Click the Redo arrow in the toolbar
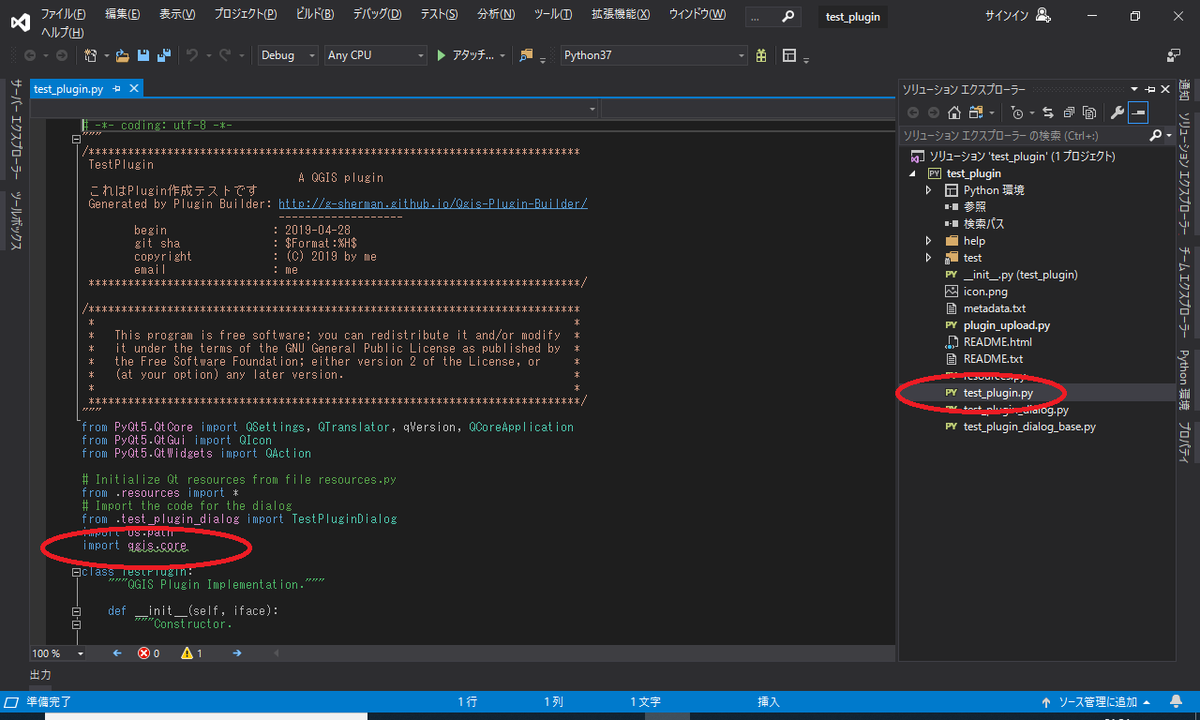Image resolution: width=1200 pixels, height=720 pixels. 225,55
